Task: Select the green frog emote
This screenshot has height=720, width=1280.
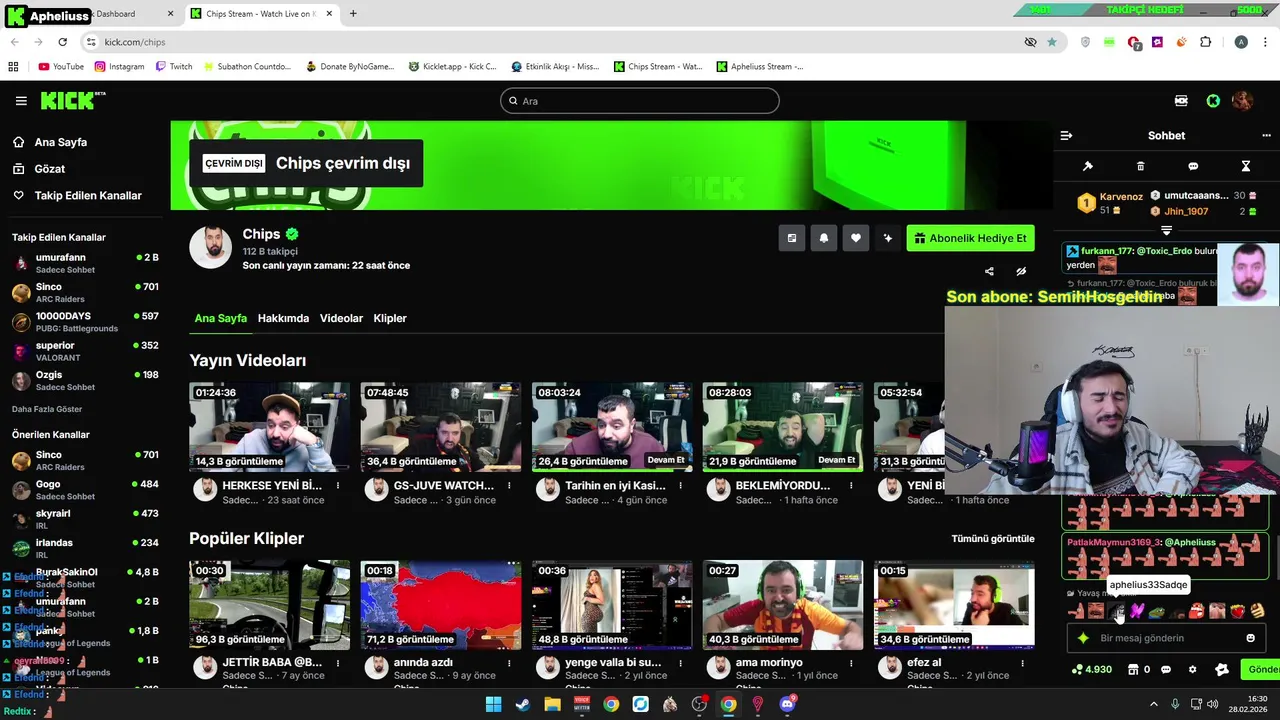Action: [x=1157, y=611]
